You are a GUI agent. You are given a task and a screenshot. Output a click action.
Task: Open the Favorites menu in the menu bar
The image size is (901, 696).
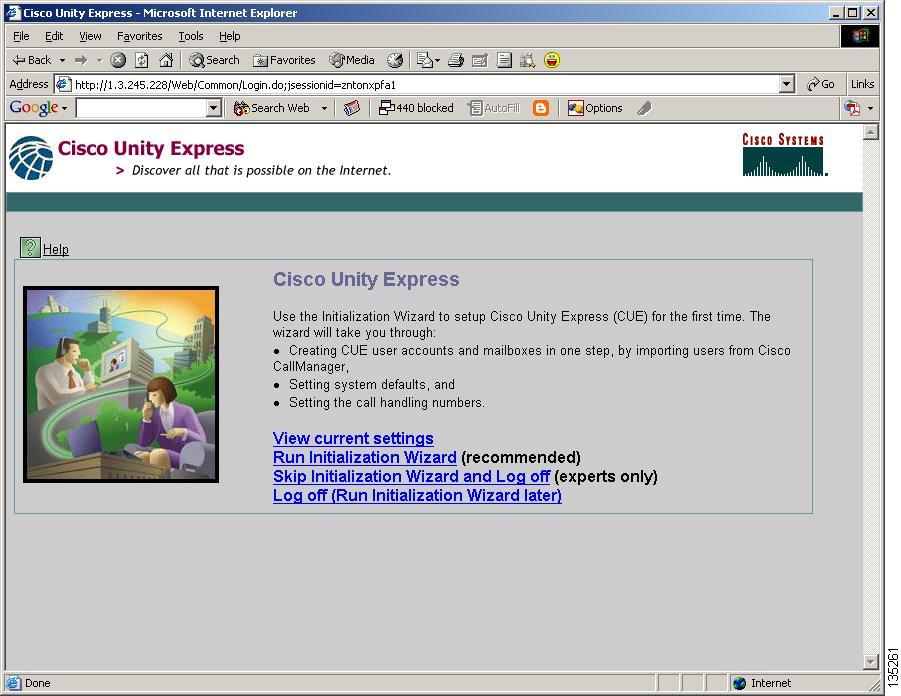140,36
